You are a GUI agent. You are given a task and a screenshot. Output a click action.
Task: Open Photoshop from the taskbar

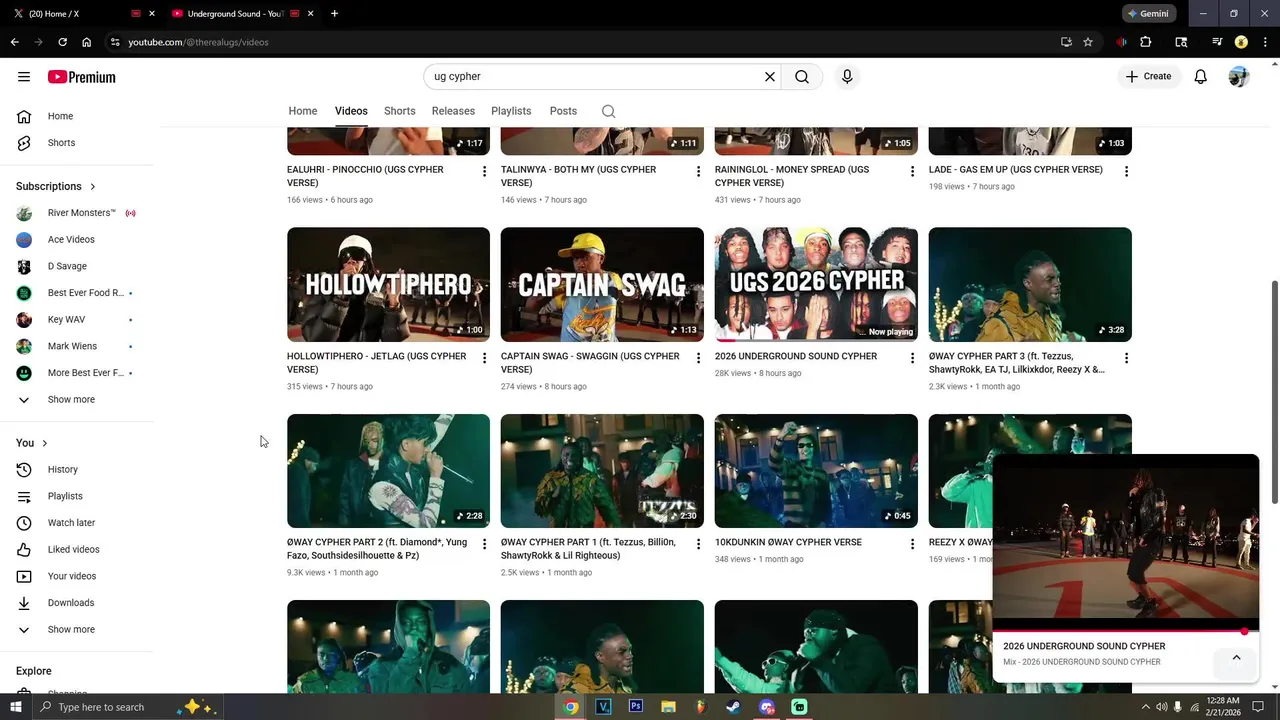tap(635, 706)
